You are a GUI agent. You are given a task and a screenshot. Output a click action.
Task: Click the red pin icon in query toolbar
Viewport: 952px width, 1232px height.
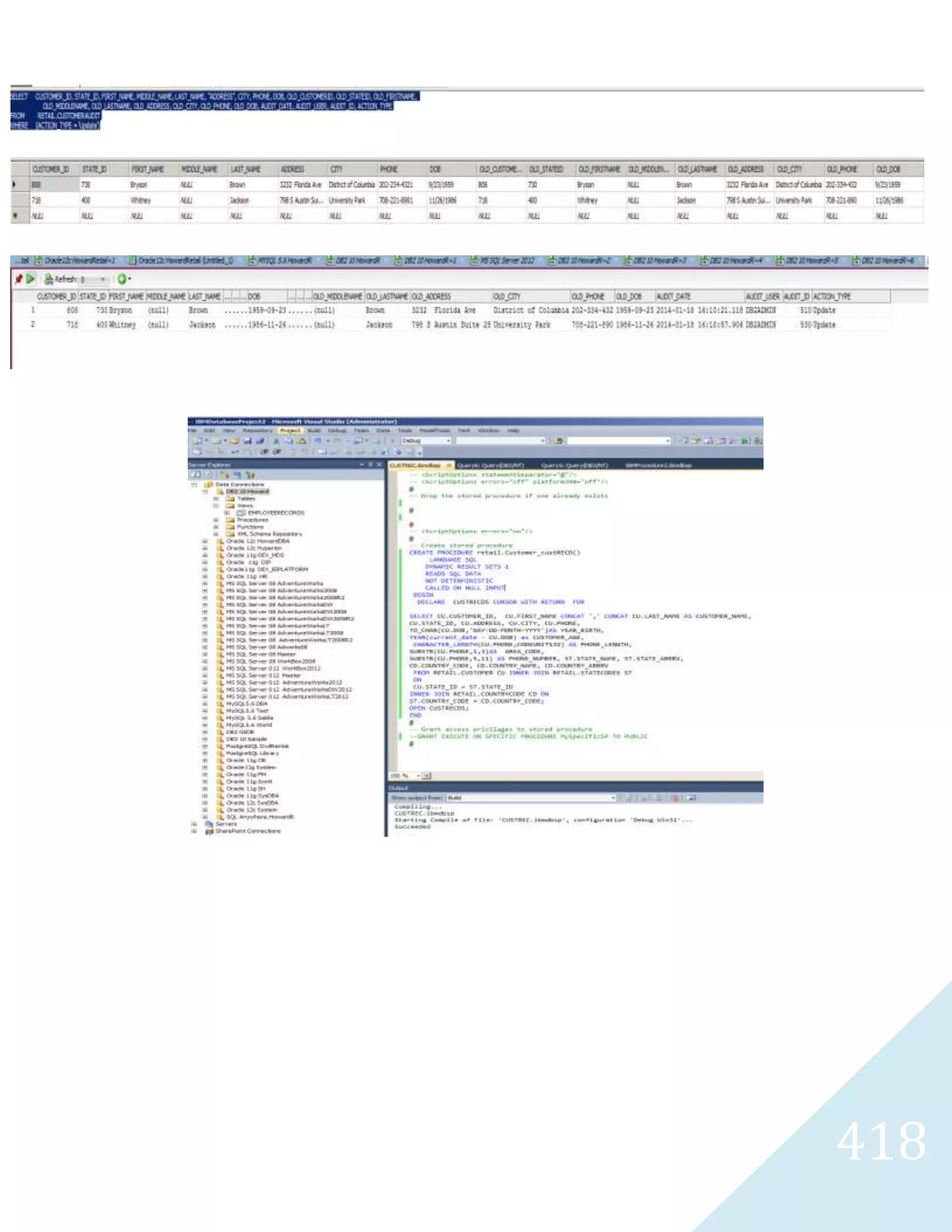[x=19, y=278]
